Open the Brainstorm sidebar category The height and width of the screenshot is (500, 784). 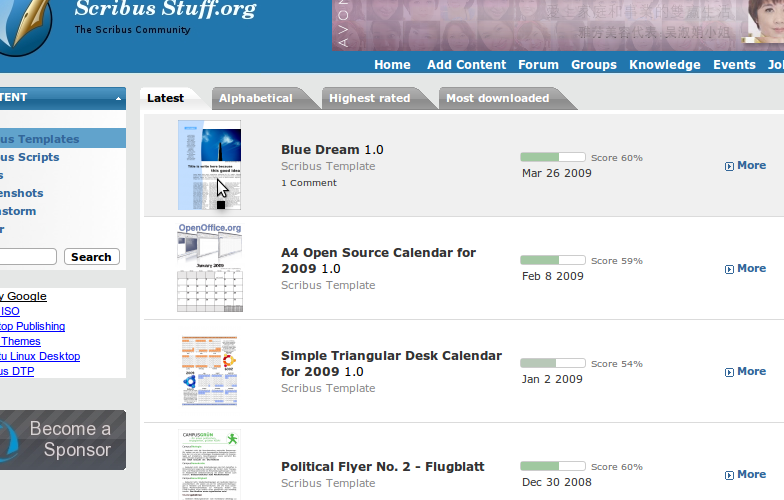coord(18,211)
